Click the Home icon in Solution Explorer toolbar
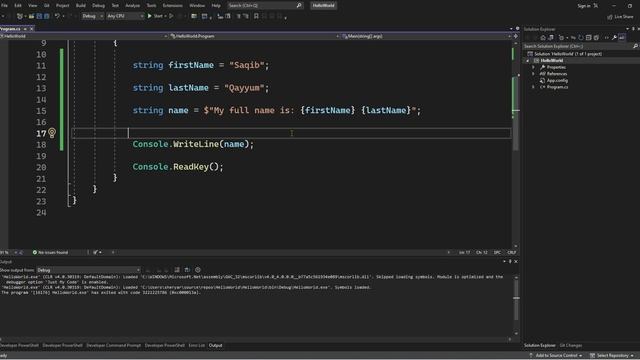640x360 pixels. tap(542, 38)
